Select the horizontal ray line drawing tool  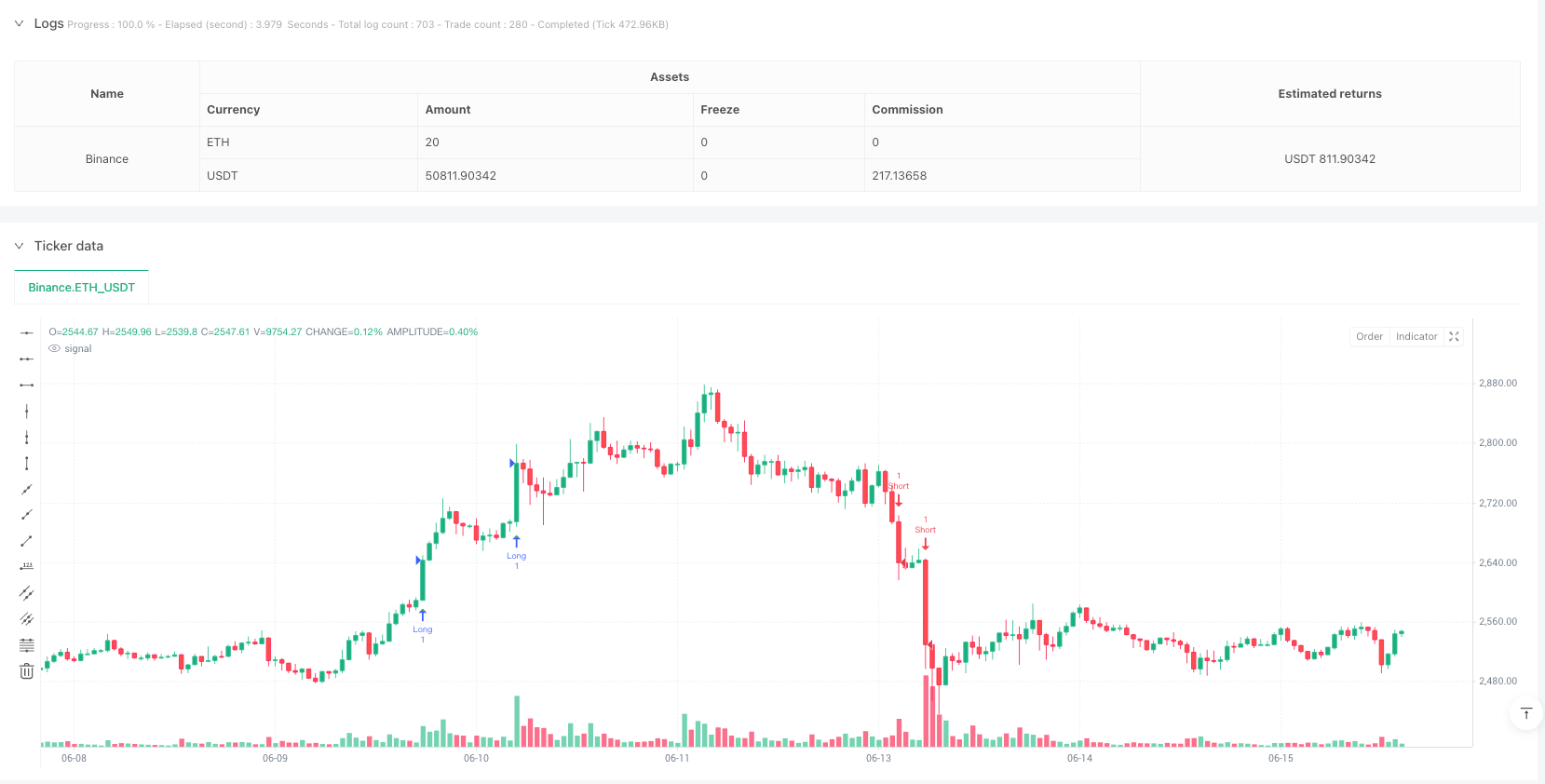26,358
